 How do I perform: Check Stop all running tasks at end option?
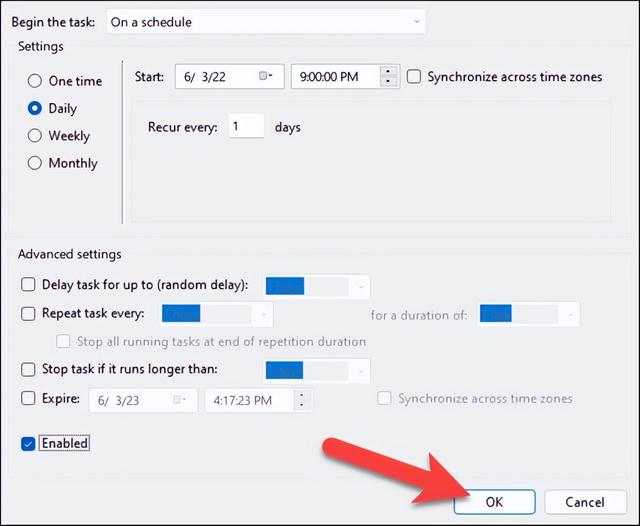(x=63, y=341)
